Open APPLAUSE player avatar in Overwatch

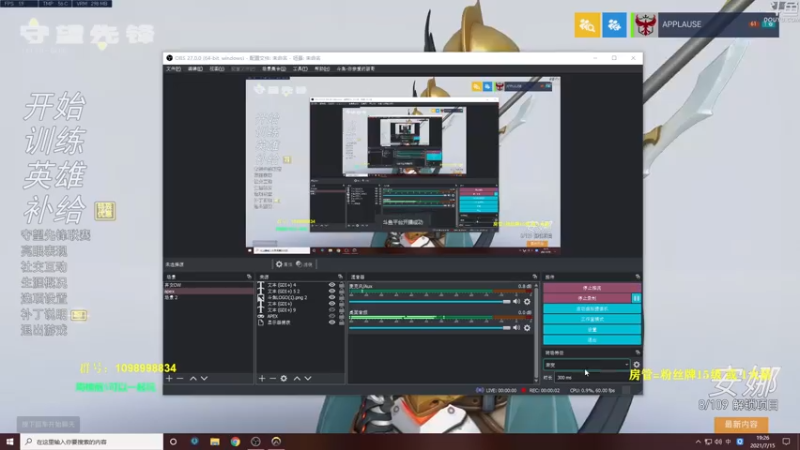645,24
